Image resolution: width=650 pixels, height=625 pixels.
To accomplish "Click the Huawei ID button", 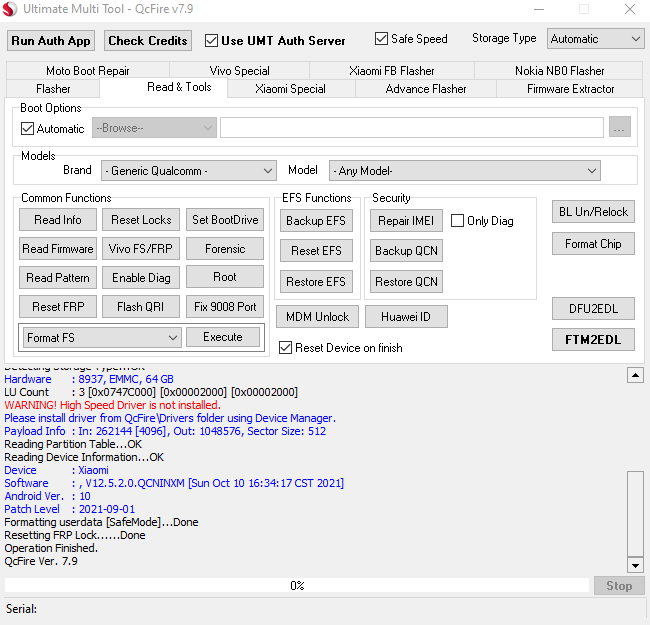I will [x=406, y=317].
